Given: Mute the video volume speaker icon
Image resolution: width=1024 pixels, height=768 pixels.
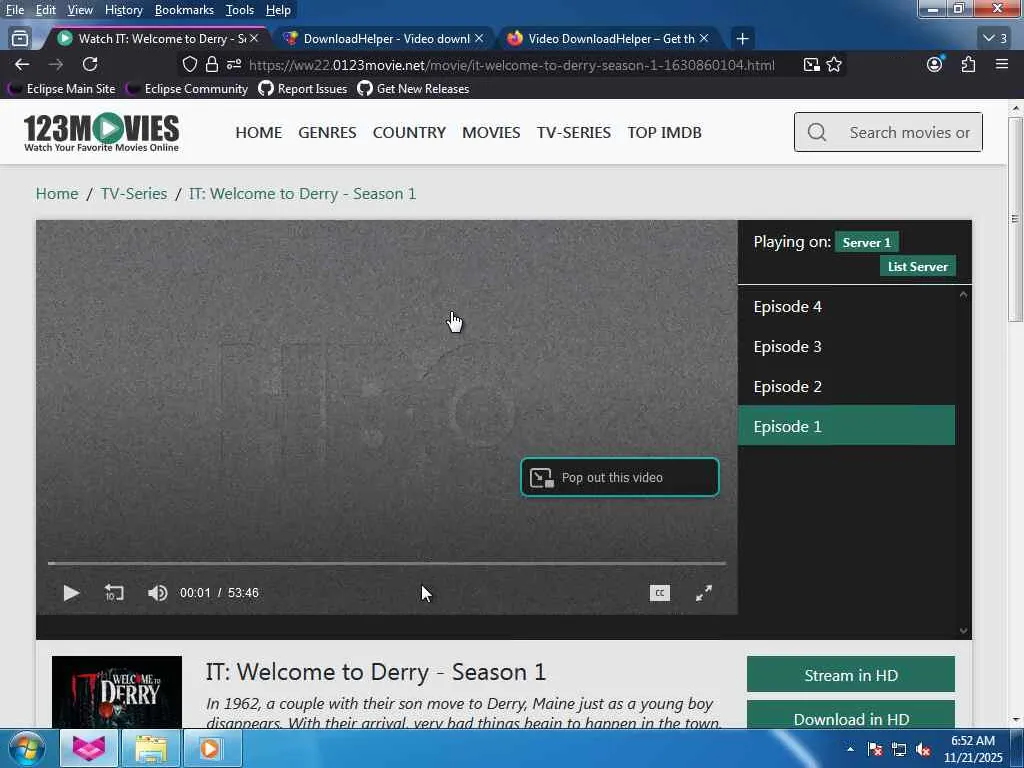Looking at the screenshot, I should click(157, 593).
